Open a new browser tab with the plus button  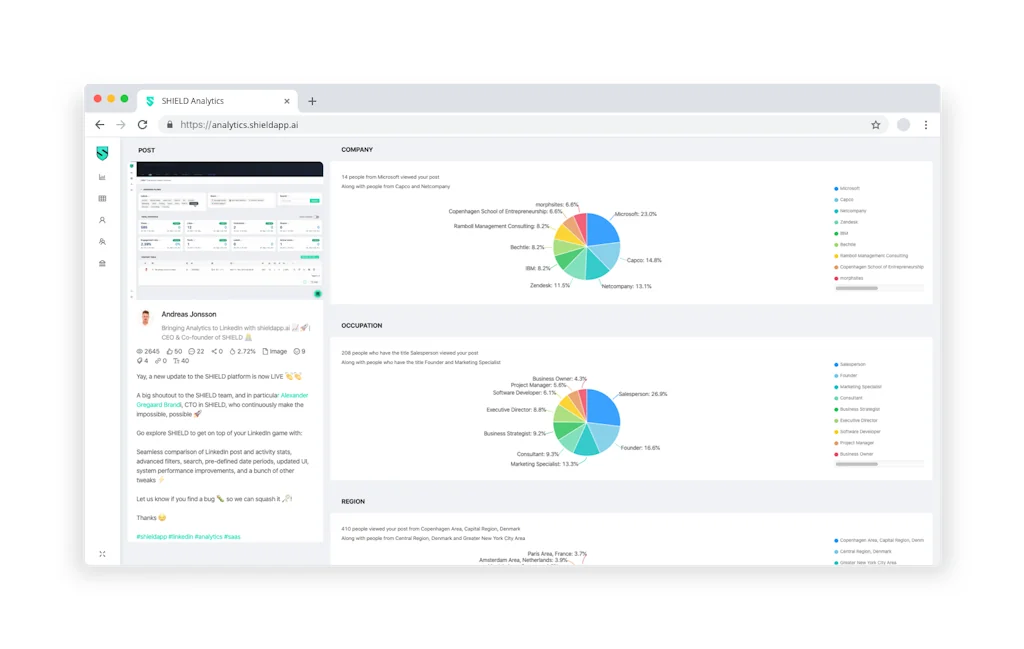tap(313, 100)
